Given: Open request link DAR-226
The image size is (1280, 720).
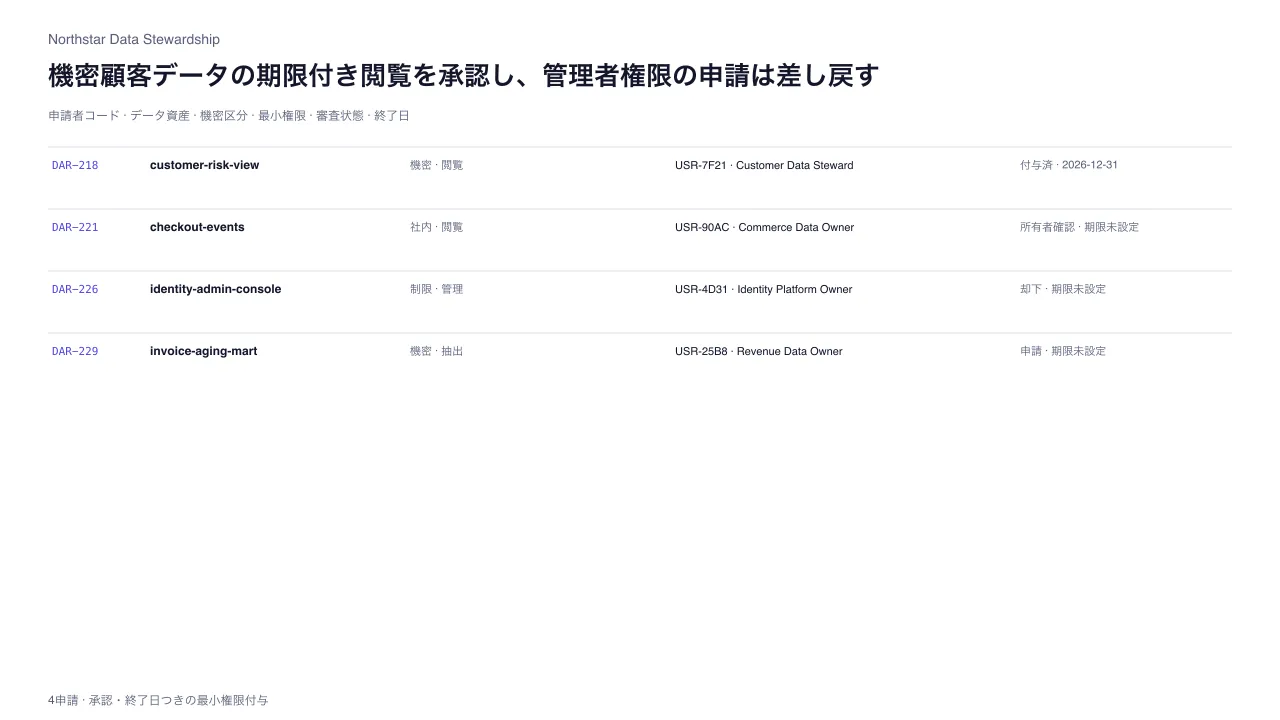Looking at the screenshot, I should tap(75, 289).
